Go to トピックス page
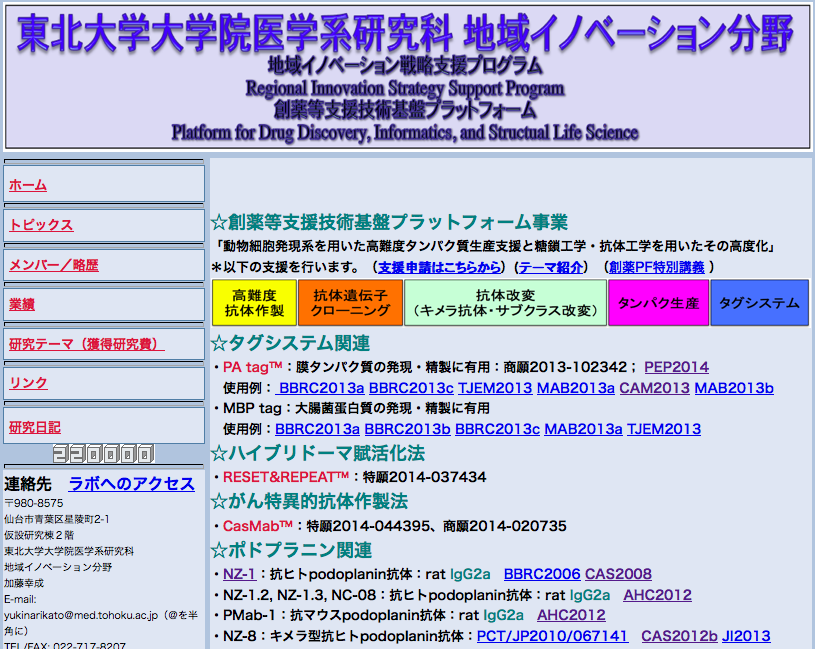 (41, 225)
